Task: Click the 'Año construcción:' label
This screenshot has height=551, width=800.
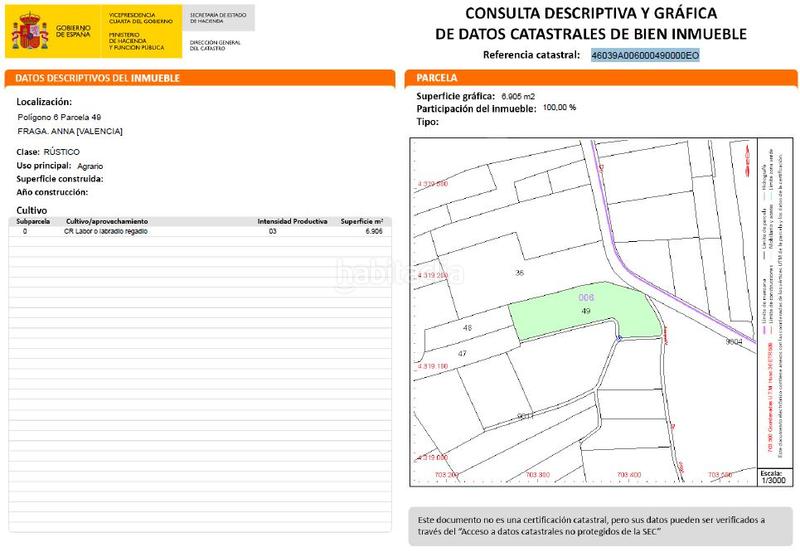Action: (52, 192)
